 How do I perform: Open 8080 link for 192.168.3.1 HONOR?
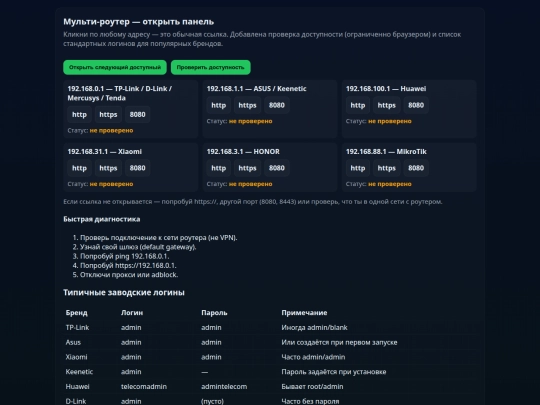277,168
